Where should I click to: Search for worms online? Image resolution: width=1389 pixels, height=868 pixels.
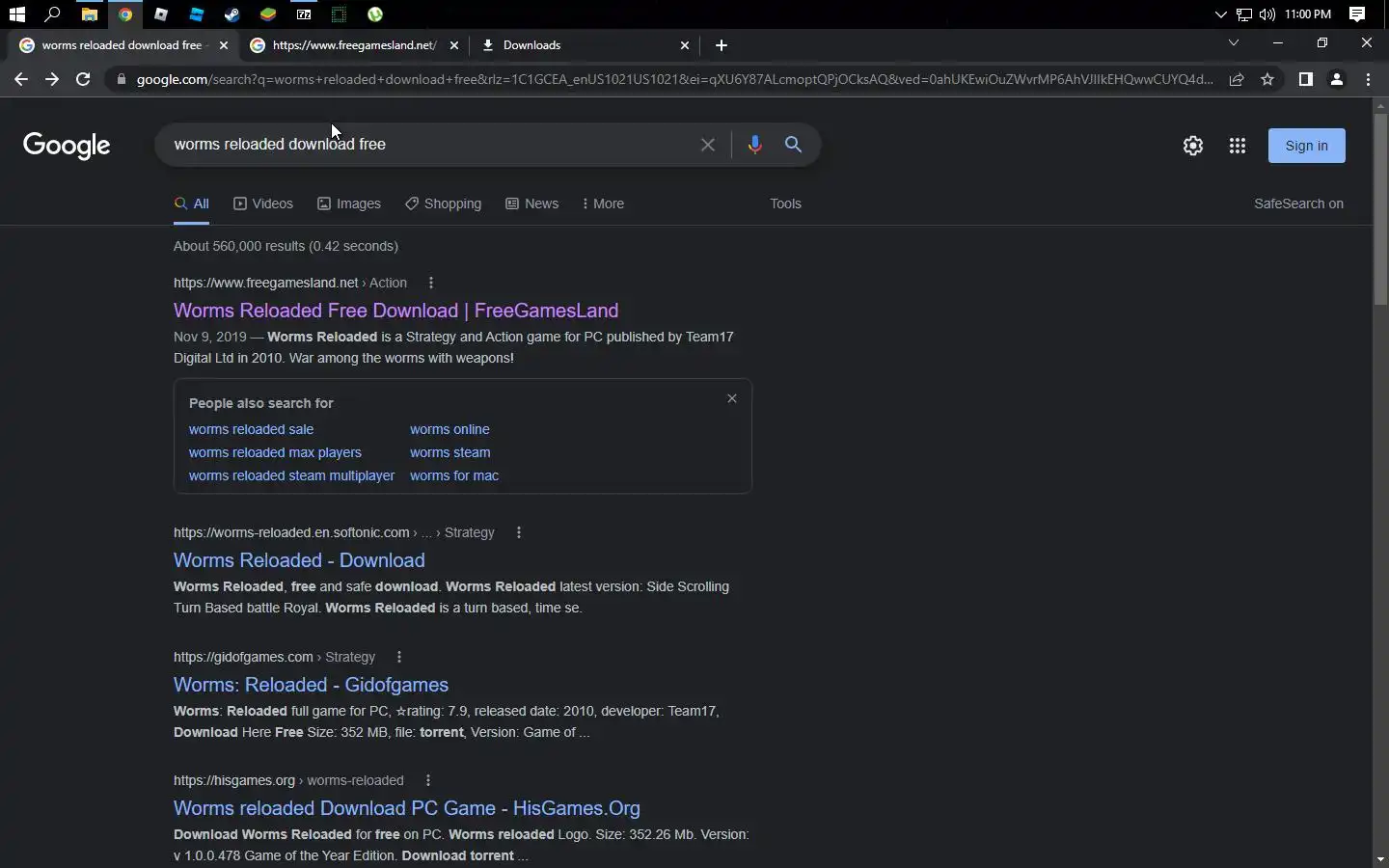click(449, 429)
